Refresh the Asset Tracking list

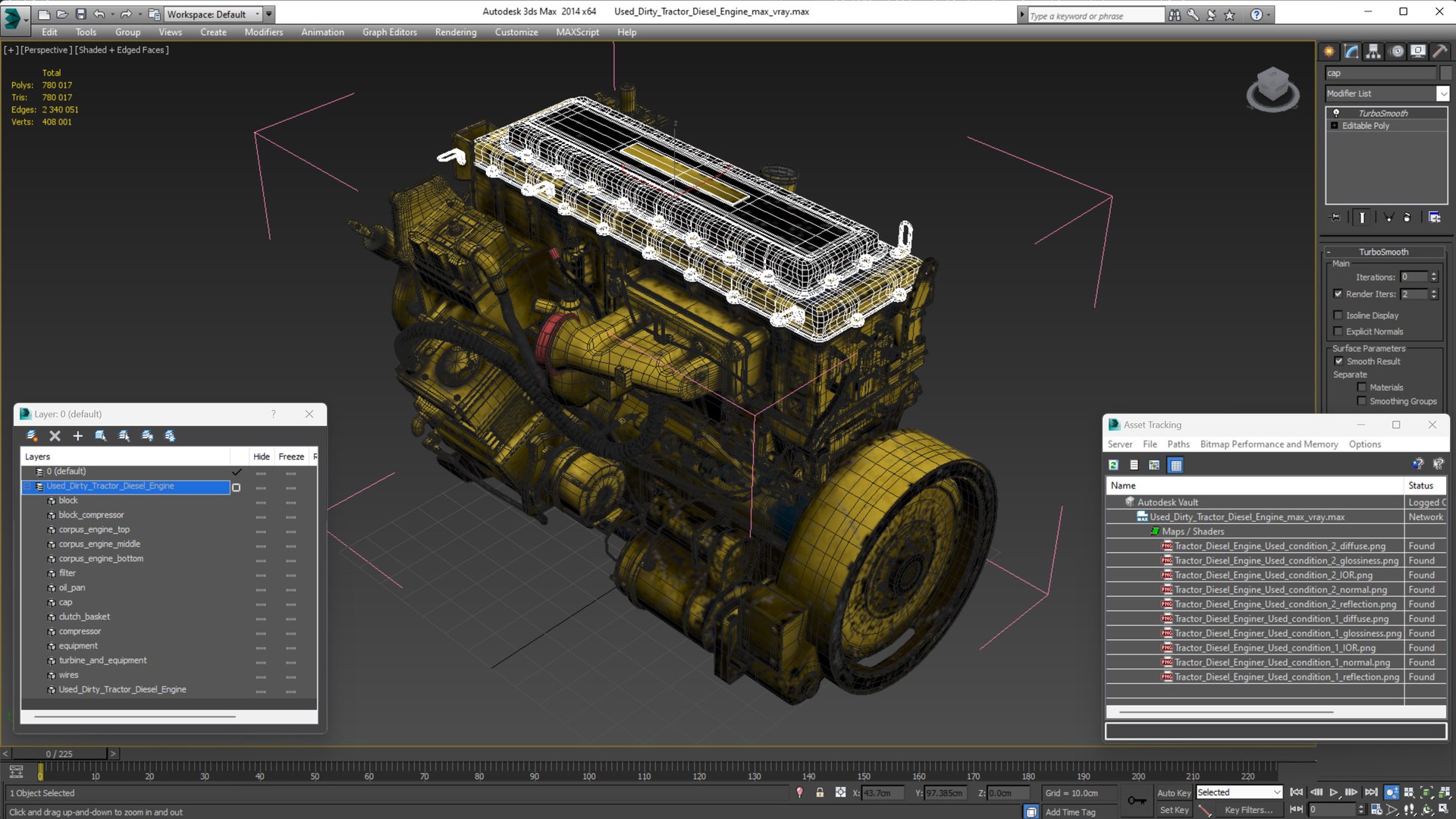coord(1113,465)
